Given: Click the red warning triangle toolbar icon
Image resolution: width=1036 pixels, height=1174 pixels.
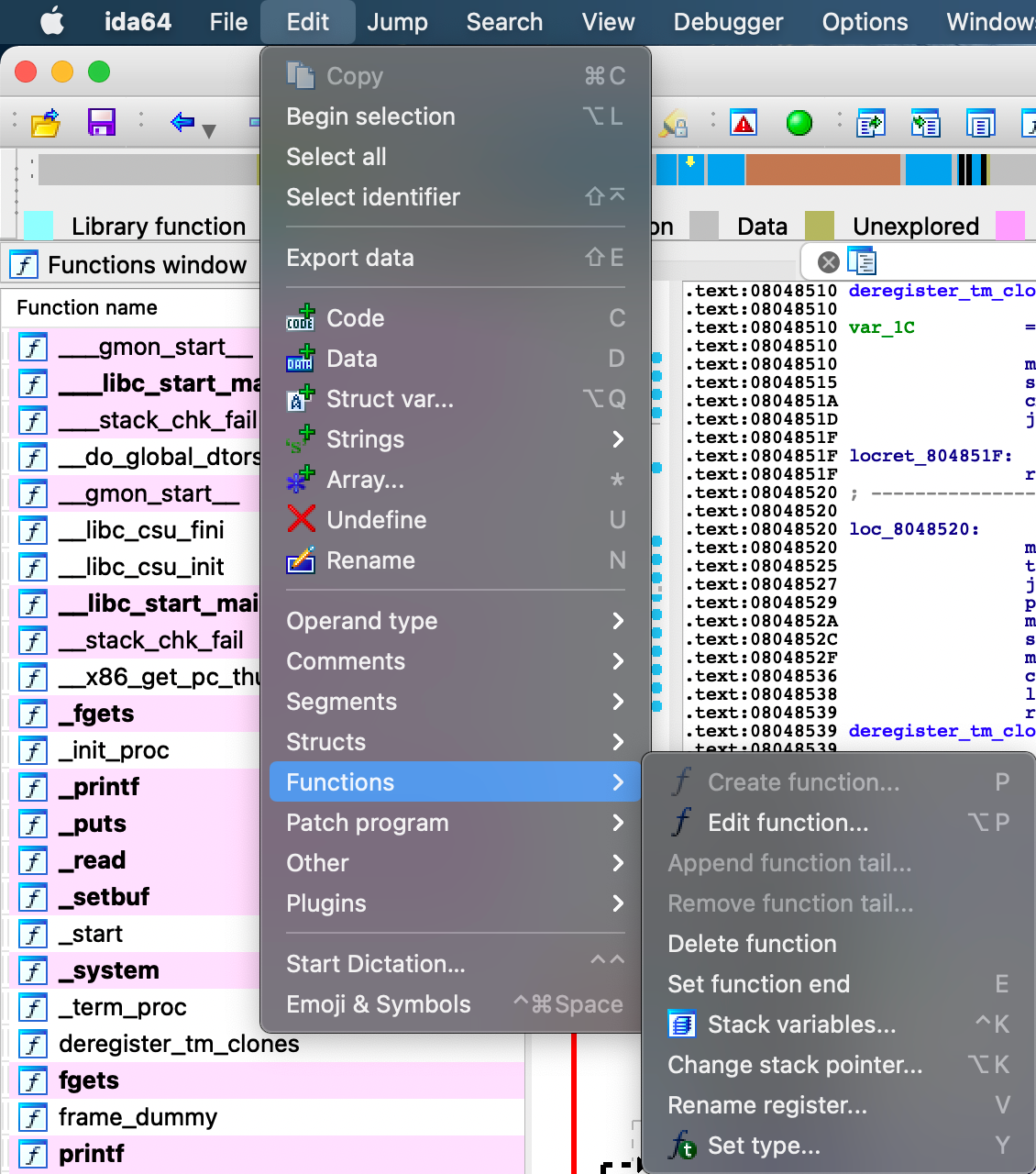Looking at the screenshot, I should [744, 122].
